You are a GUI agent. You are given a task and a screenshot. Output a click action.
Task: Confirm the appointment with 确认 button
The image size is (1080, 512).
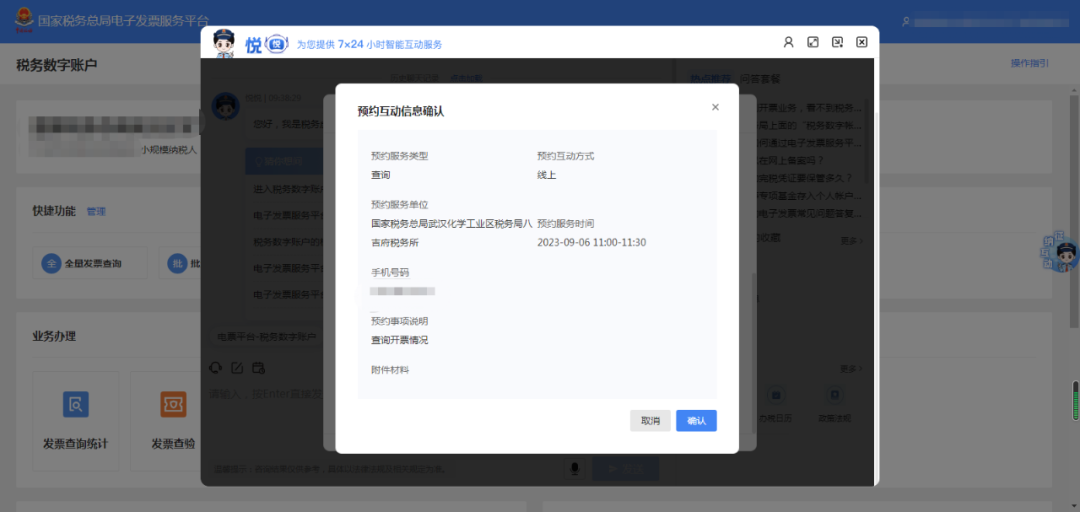[x=696, y=420]
